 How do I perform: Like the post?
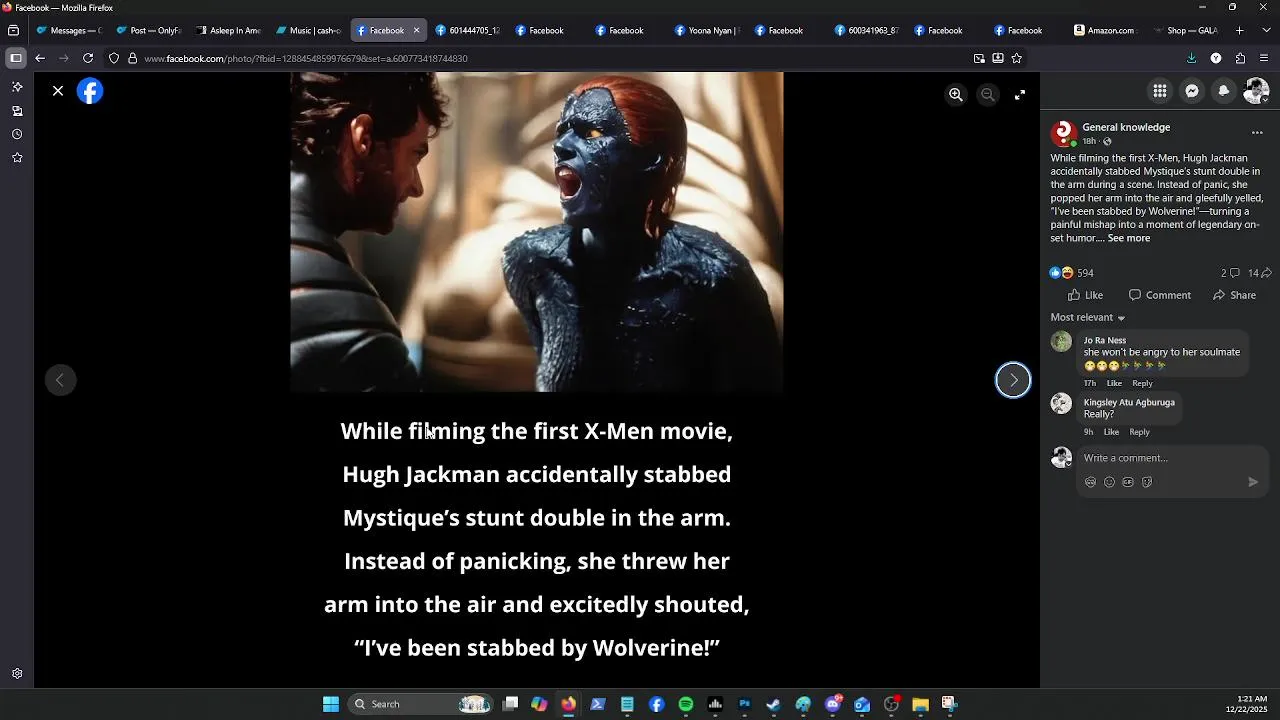pyautogui.click(x=1085, y=295)
